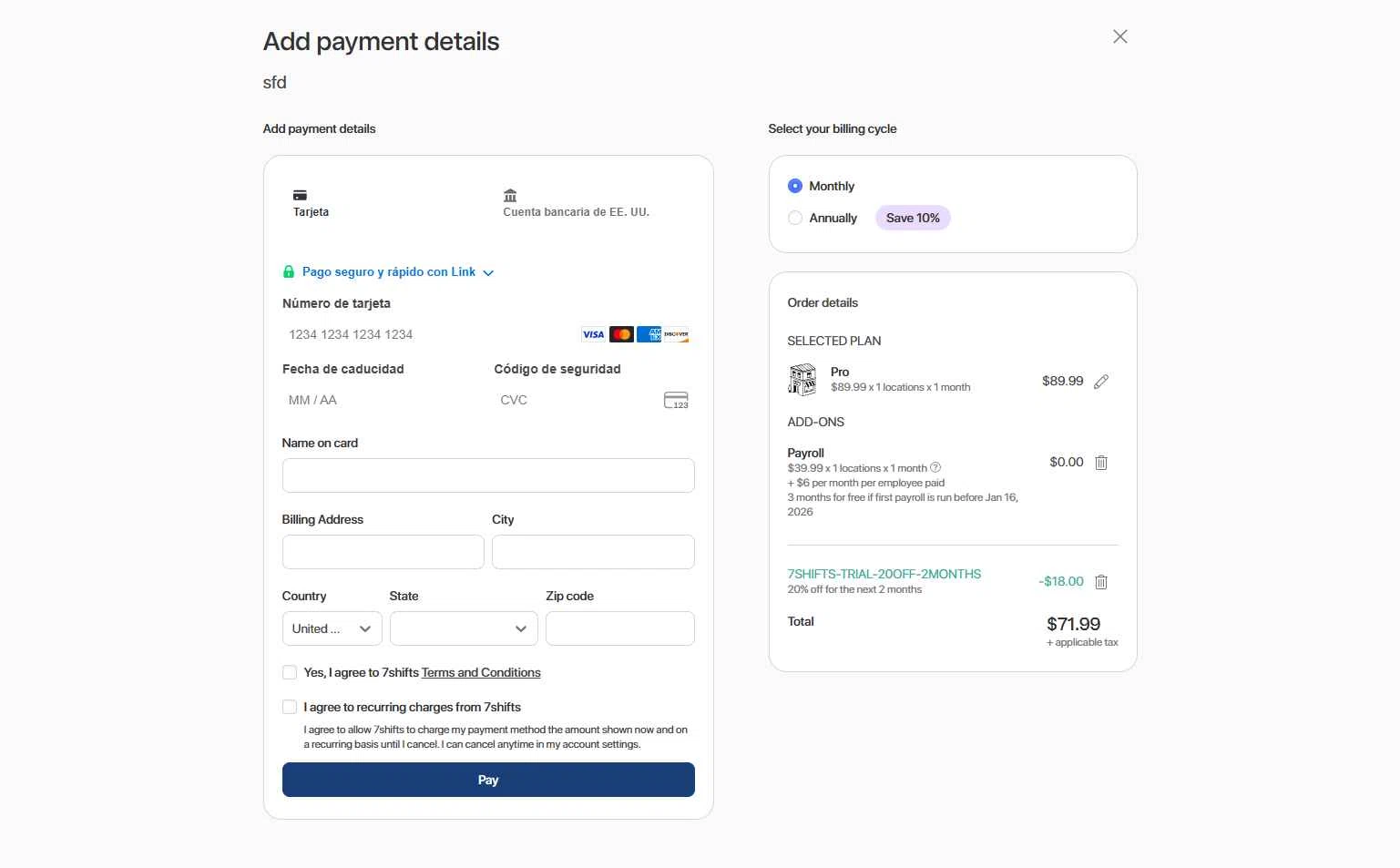The width and height of the screenshot is (1400, 868).
Task: Click the Pro plan storefront icon
Action: coord(802,379)
